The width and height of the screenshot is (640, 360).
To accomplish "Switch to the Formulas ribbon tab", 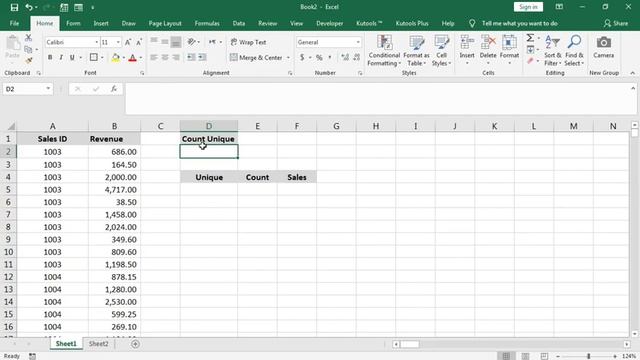I will [207, 23].
